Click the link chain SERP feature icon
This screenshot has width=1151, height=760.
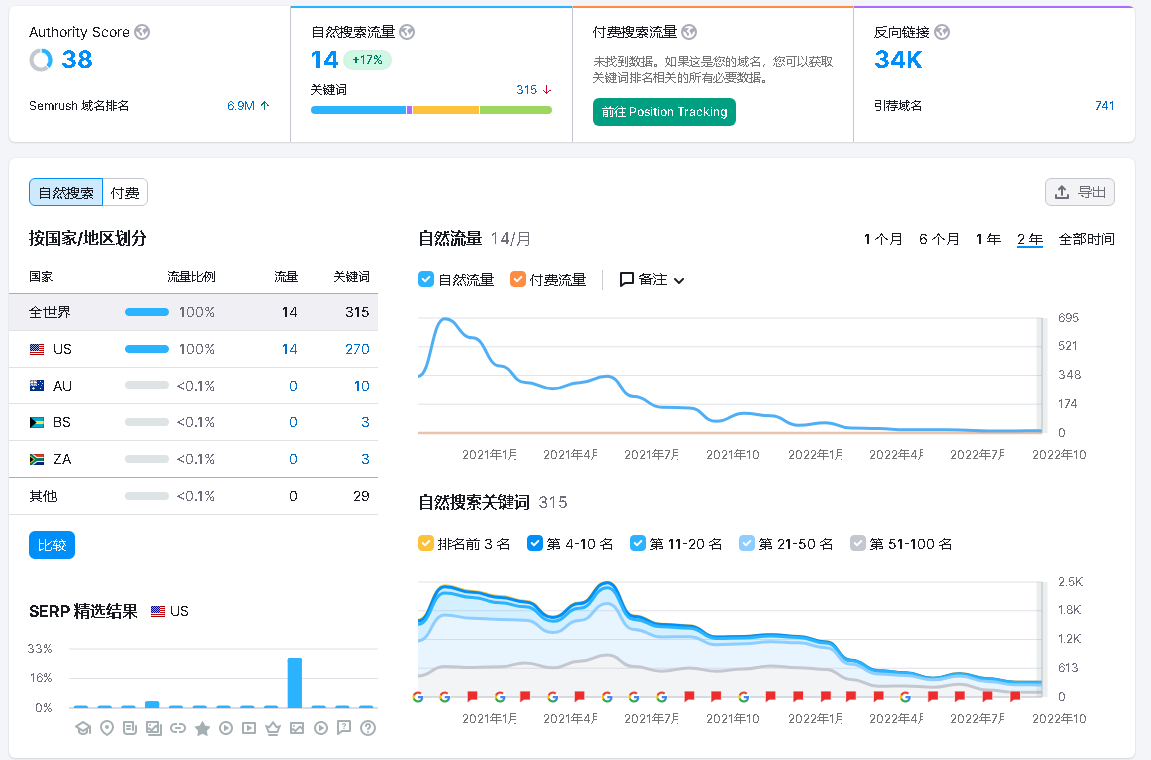click(x=178, y=728)
